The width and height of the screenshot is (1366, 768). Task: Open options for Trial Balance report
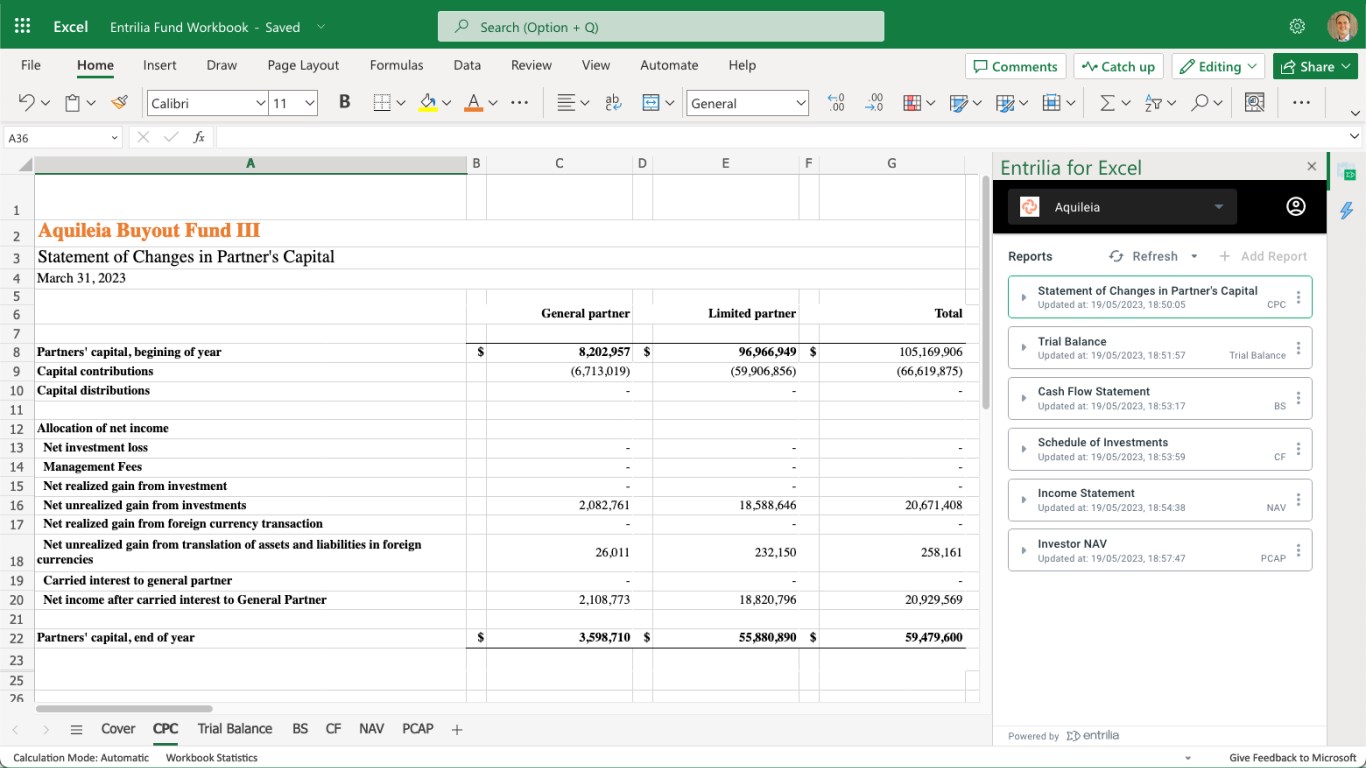(1298, 348)
